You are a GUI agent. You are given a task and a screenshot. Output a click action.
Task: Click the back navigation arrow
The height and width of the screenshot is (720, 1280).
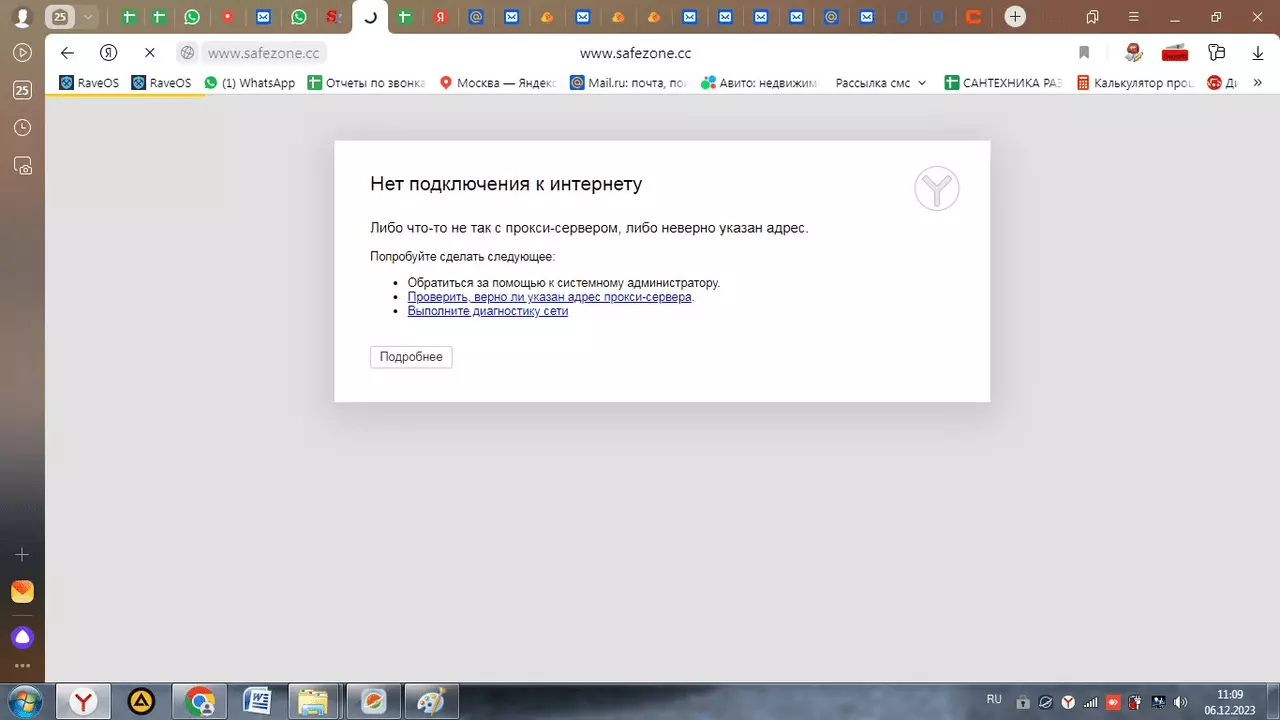point(67,53)
